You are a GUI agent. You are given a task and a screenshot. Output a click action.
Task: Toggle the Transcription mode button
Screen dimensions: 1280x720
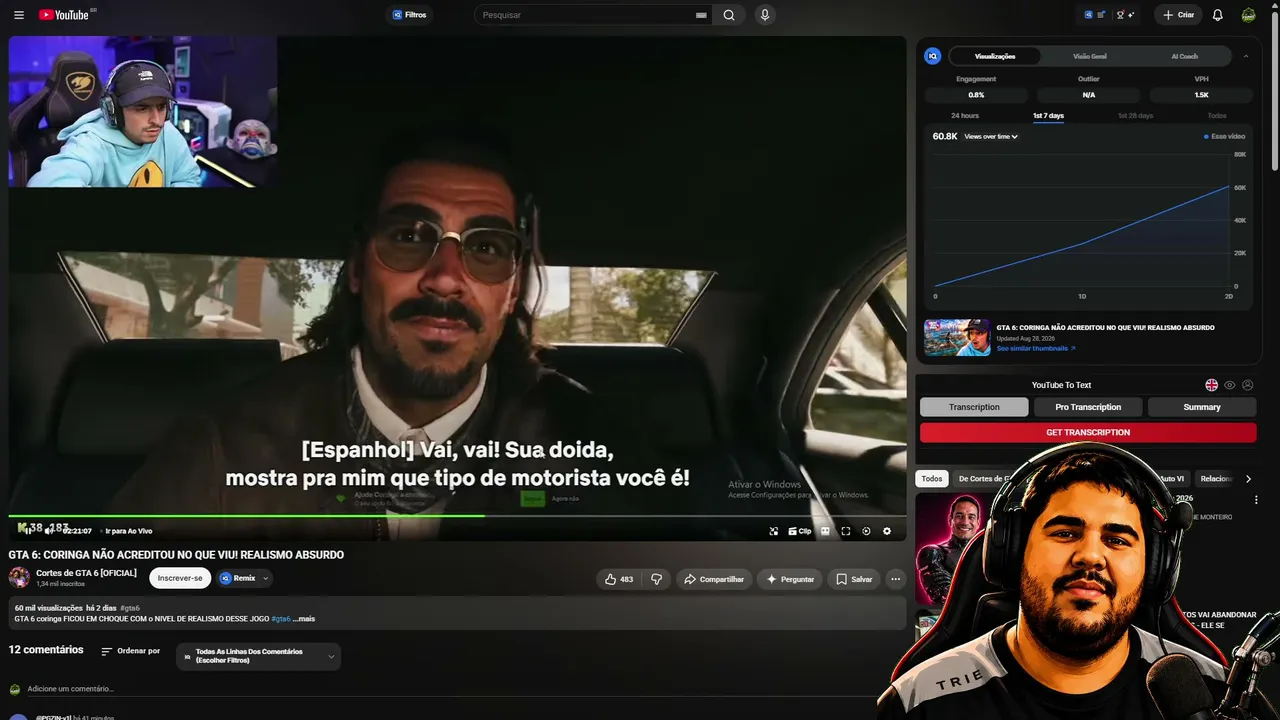974,407
